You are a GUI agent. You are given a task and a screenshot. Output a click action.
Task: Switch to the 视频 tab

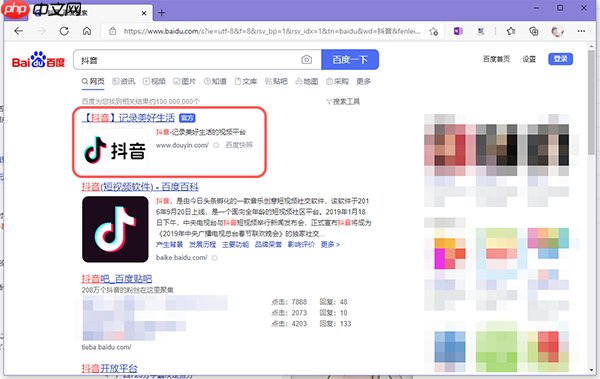coord(154,82)
